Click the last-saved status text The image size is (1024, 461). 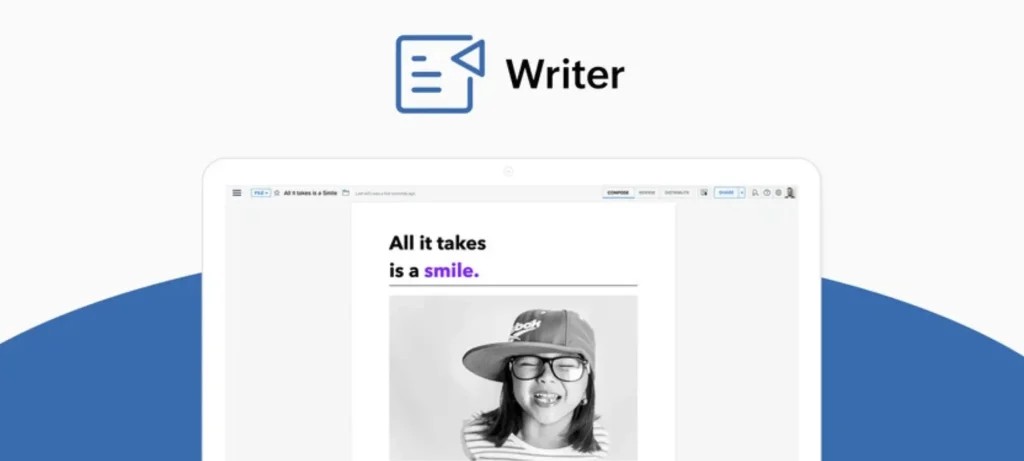385,193
